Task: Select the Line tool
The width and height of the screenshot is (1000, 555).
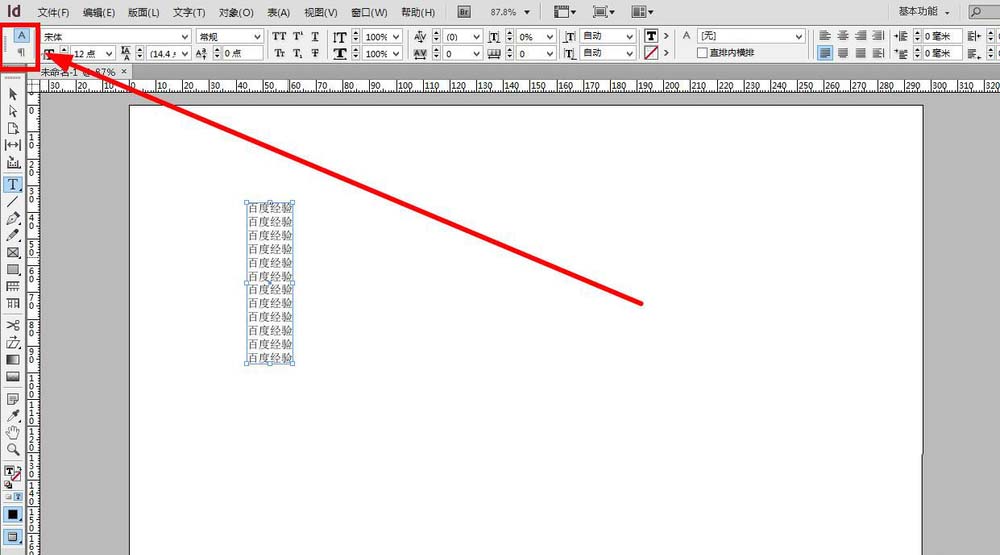Action: (x=14, y=202)
